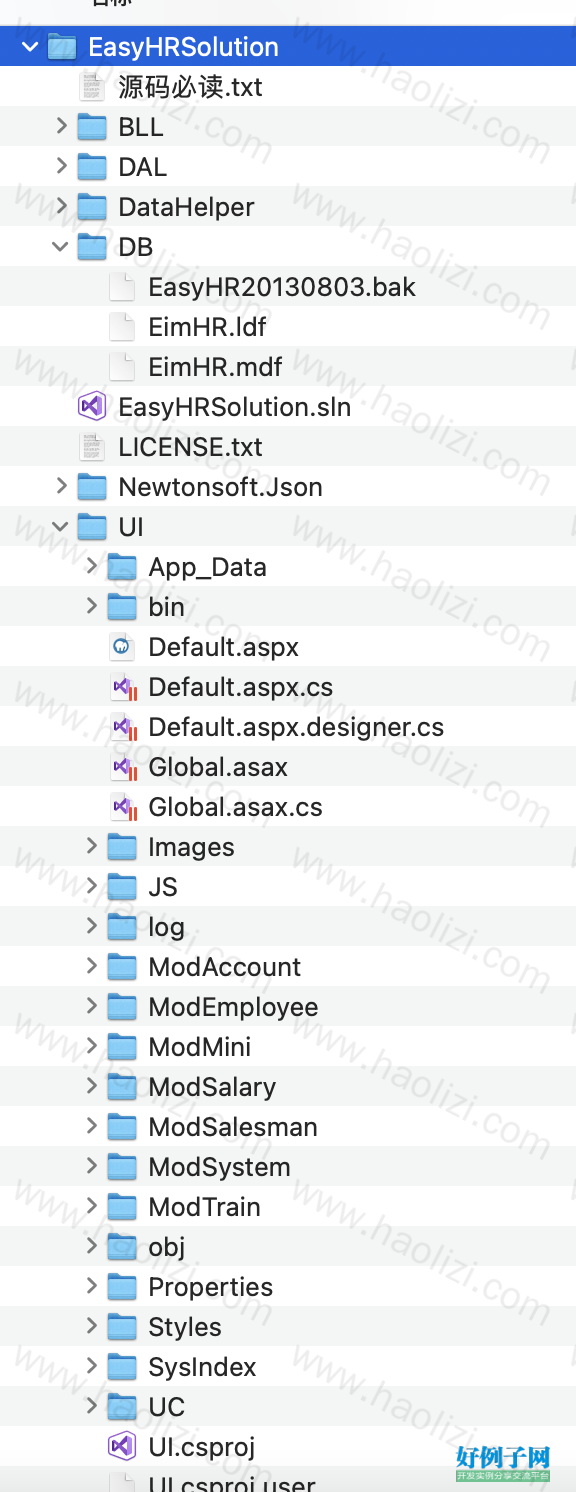Collapse the UI folder
Screen dimensions: 576x1492
61,527
